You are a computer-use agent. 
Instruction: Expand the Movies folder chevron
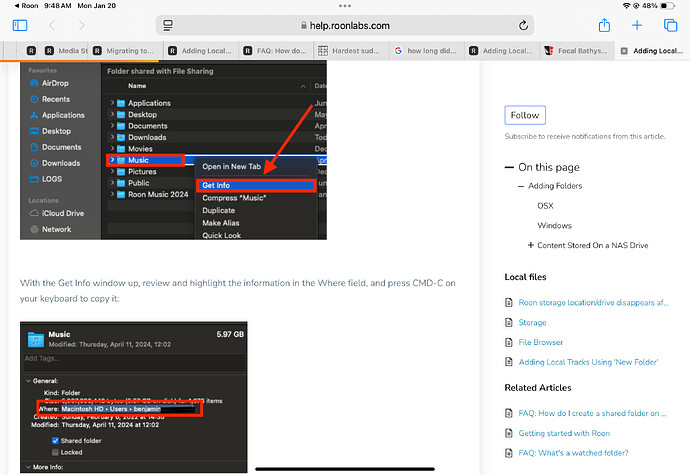tap(112, 148)
